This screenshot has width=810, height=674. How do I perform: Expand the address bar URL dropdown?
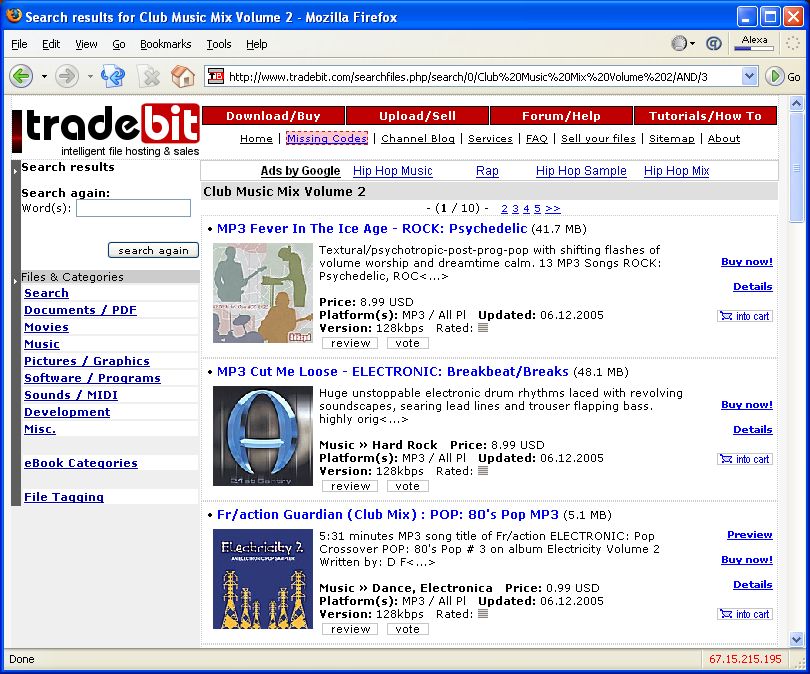pyautogui.click(x=749, y=76)
